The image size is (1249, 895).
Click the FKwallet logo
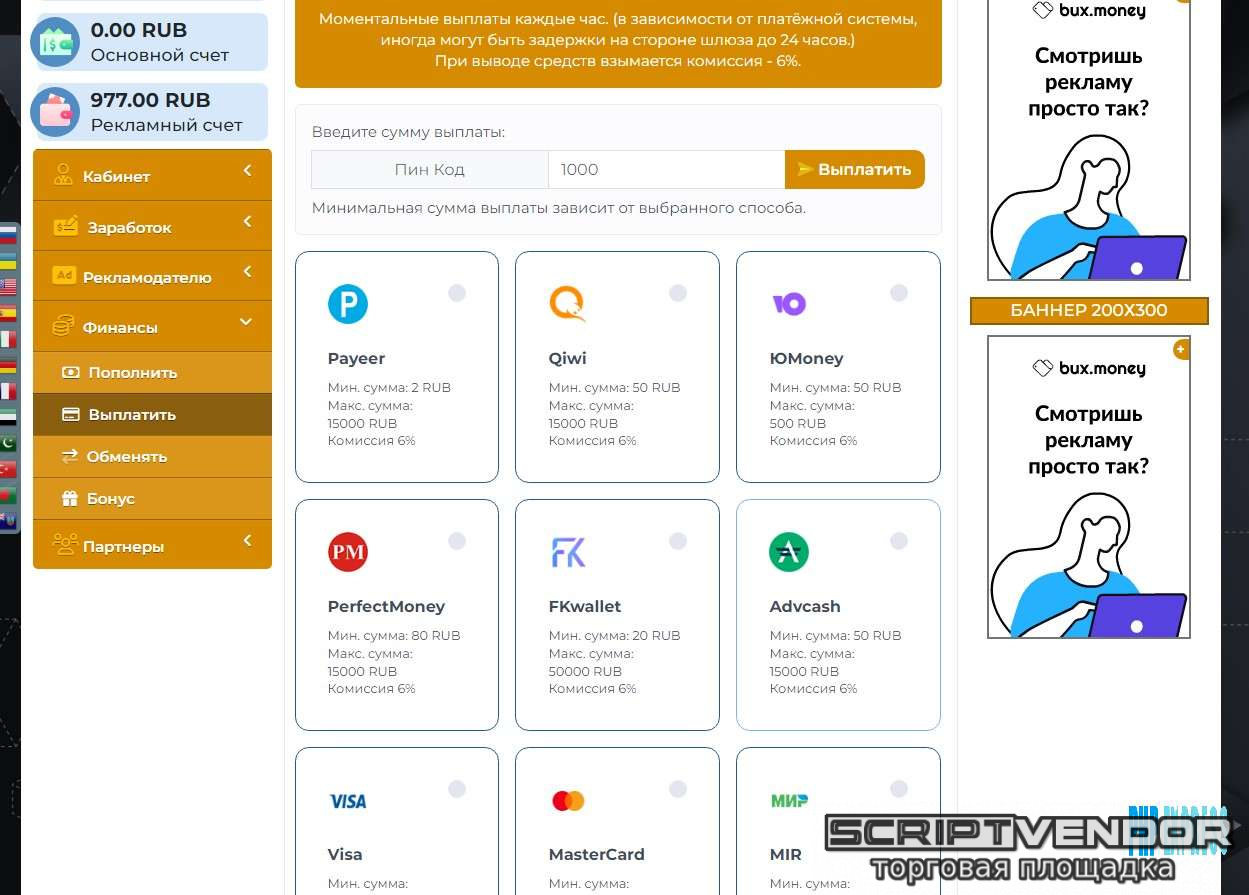tap(568, 552)
